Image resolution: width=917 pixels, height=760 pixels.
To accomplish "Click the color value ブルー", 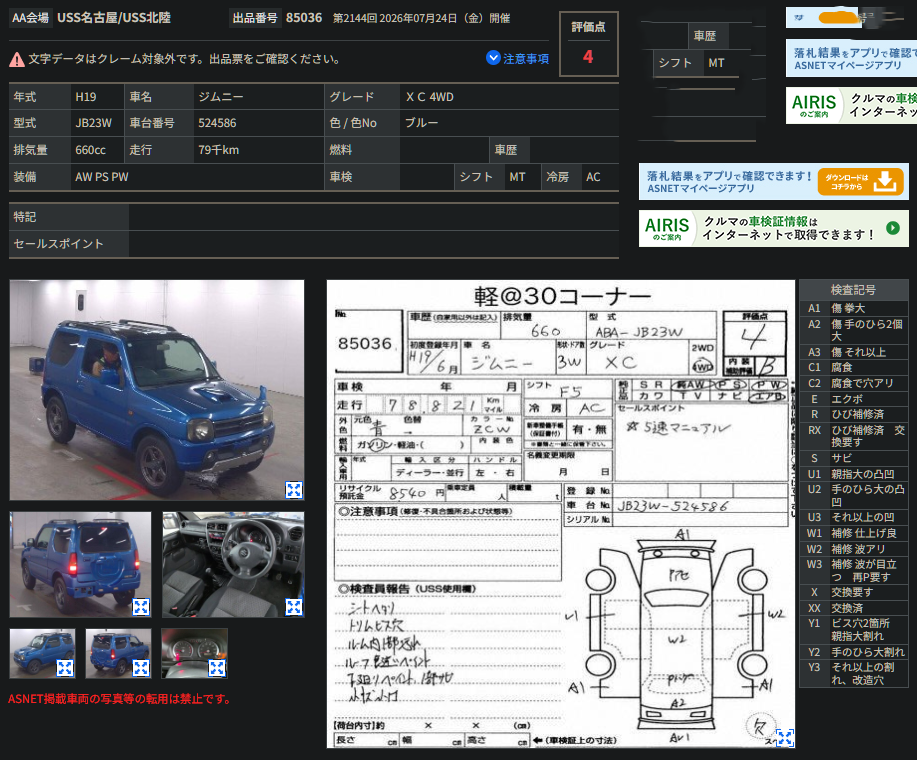I will pos(422,123).
